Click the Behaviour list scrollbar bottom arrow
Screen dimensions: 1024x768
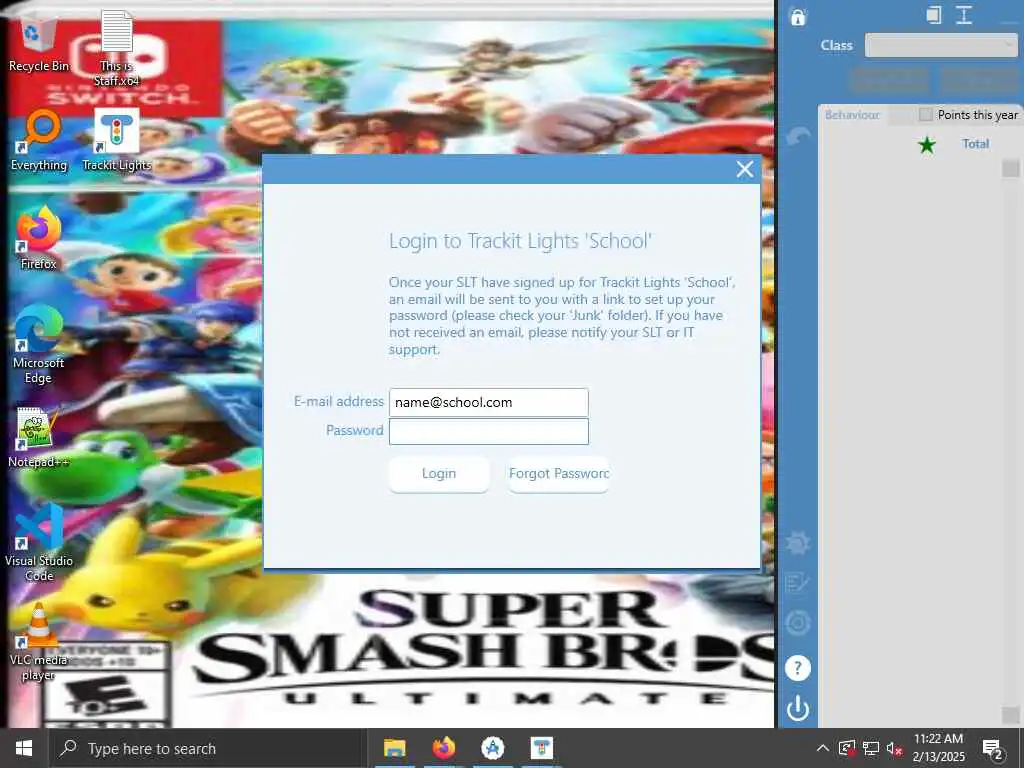point(1010,714)
